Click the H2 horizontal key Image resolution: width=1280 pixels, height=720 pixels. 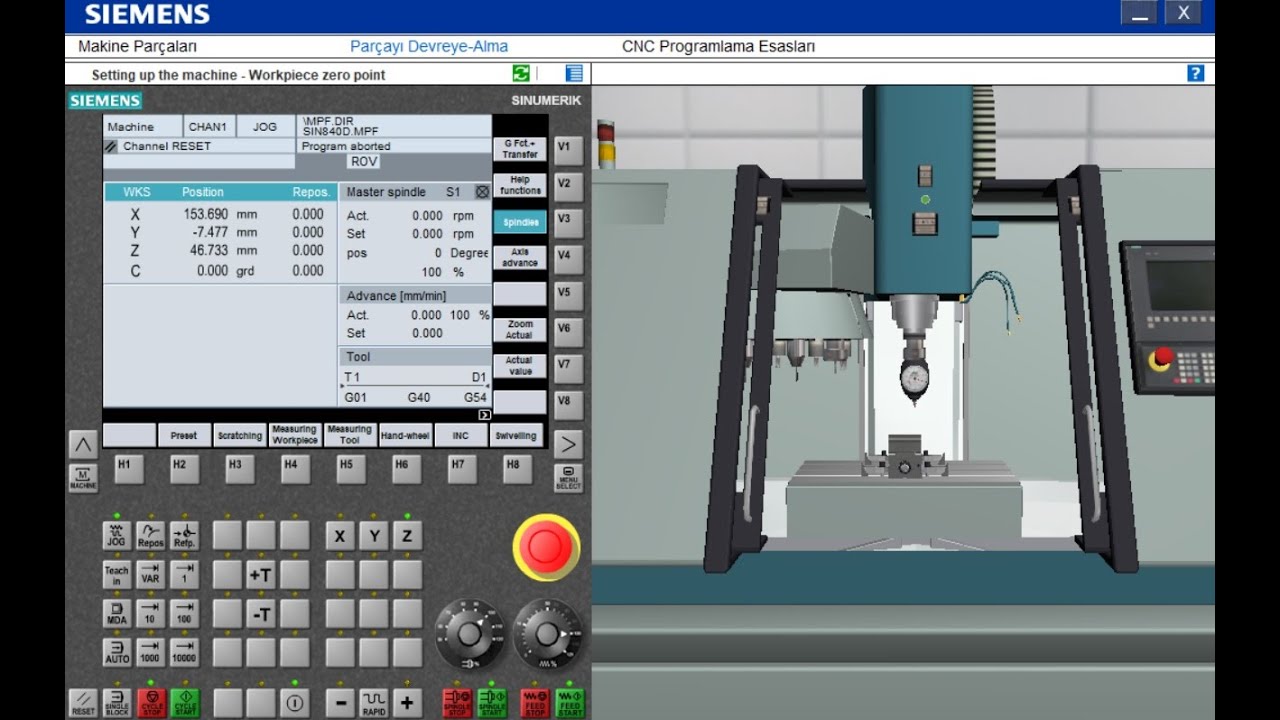click(x=184, y=469)
